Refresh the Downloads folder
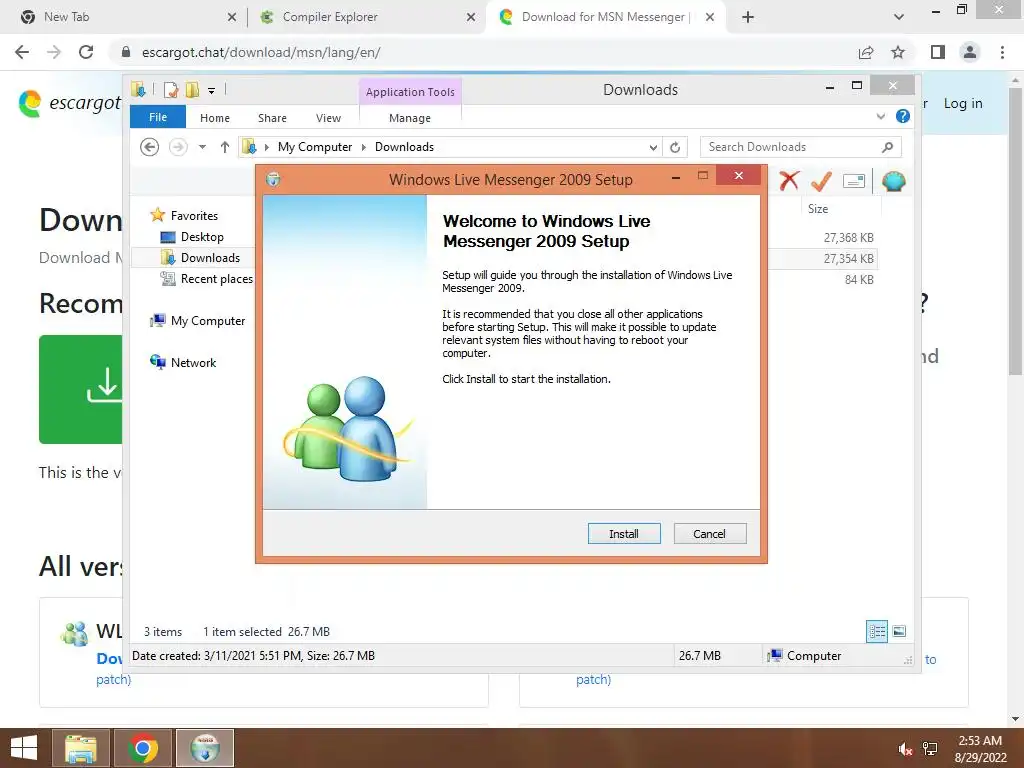The height and width of the screenshot is (768, 1024). [675, 147]
